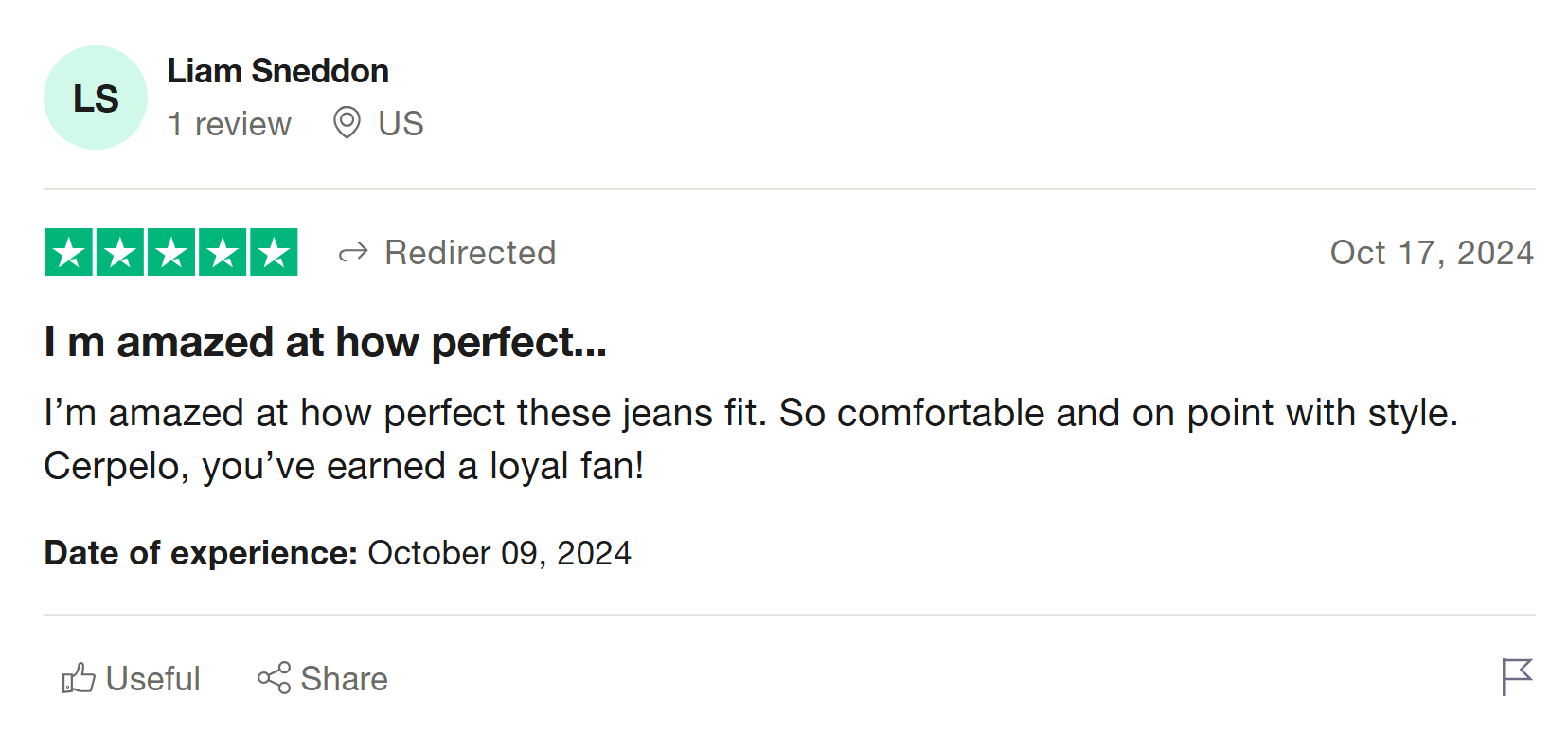Image resolution: width=1568 pixels, height=734 pixels.
Task: Click the LS avatar circle
Action: point(96,98)
